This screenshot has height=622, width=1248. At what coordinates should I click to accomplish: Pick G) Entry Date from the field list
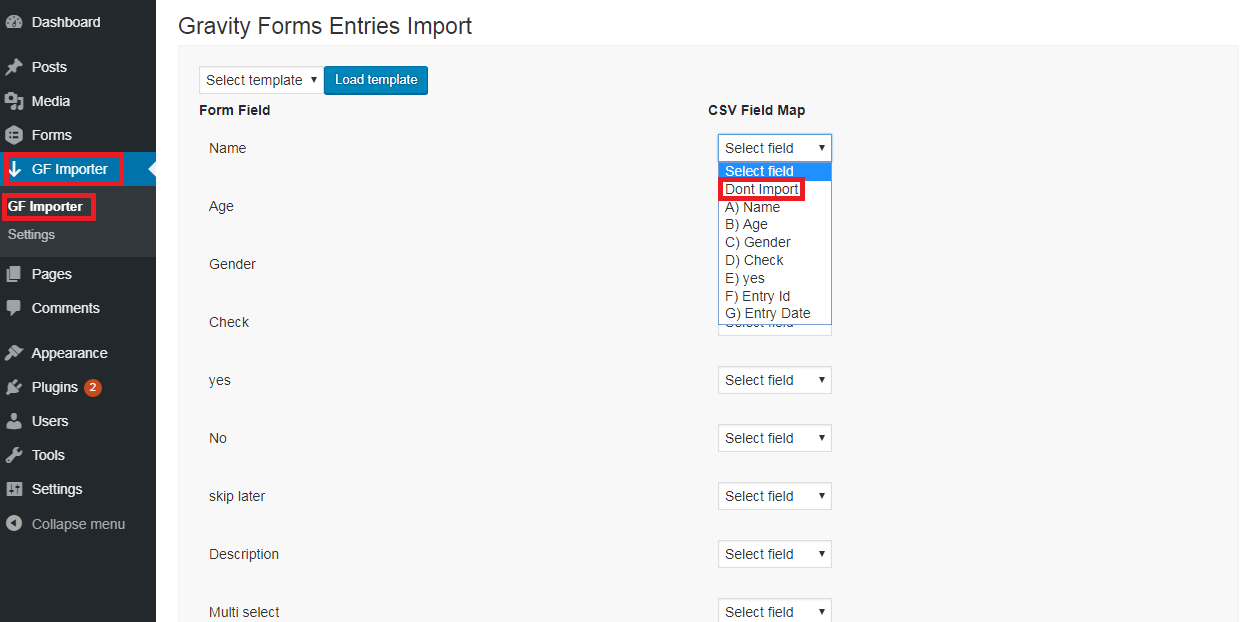(768, 313)
